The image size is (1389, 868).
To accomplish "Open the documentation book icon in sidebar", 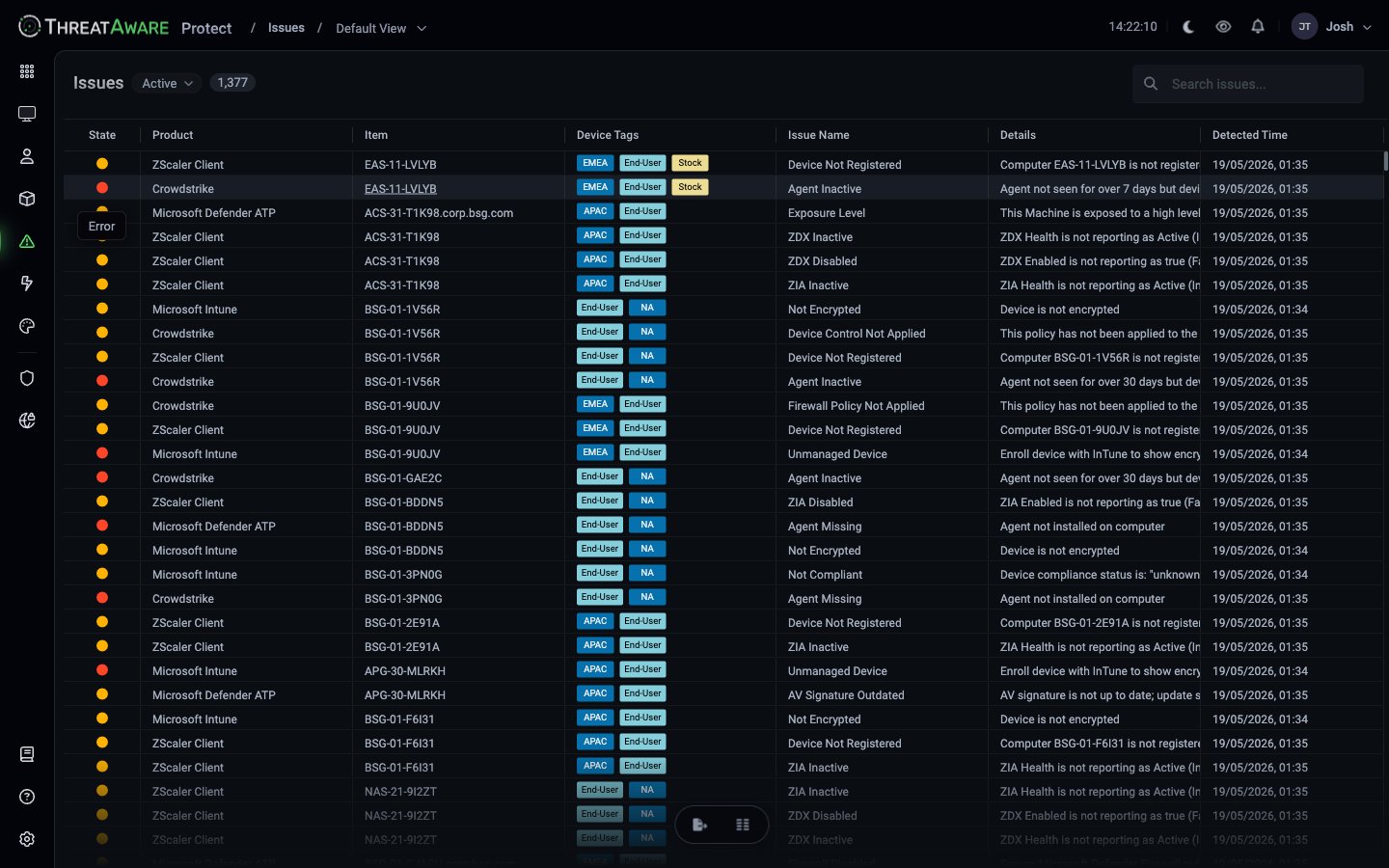I will point(27,754).
